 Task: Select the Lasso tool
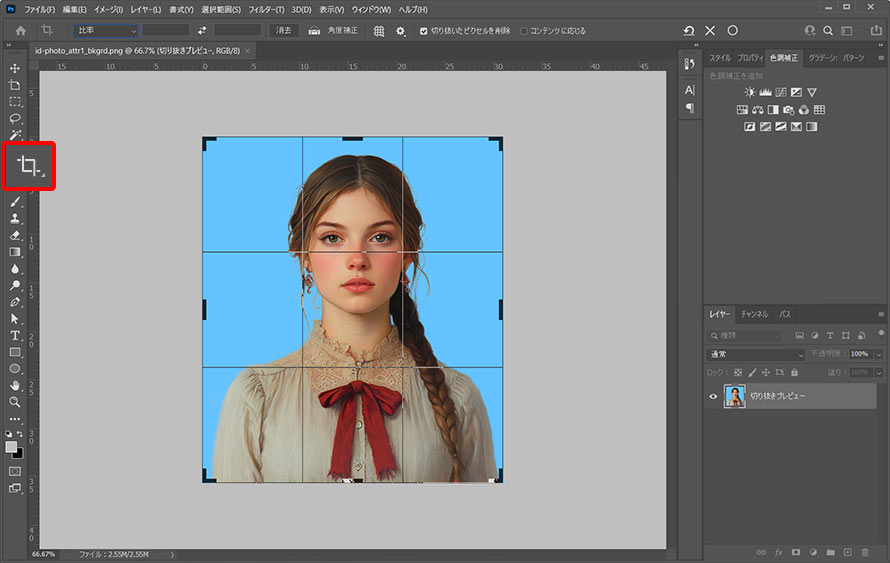15,118
